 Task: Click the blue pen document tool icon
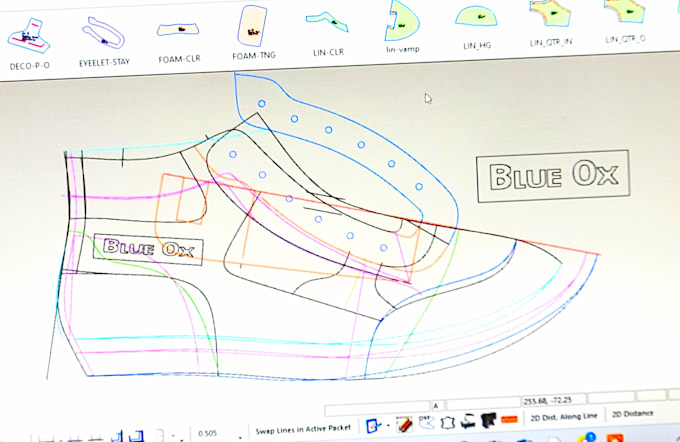point(373,426)
